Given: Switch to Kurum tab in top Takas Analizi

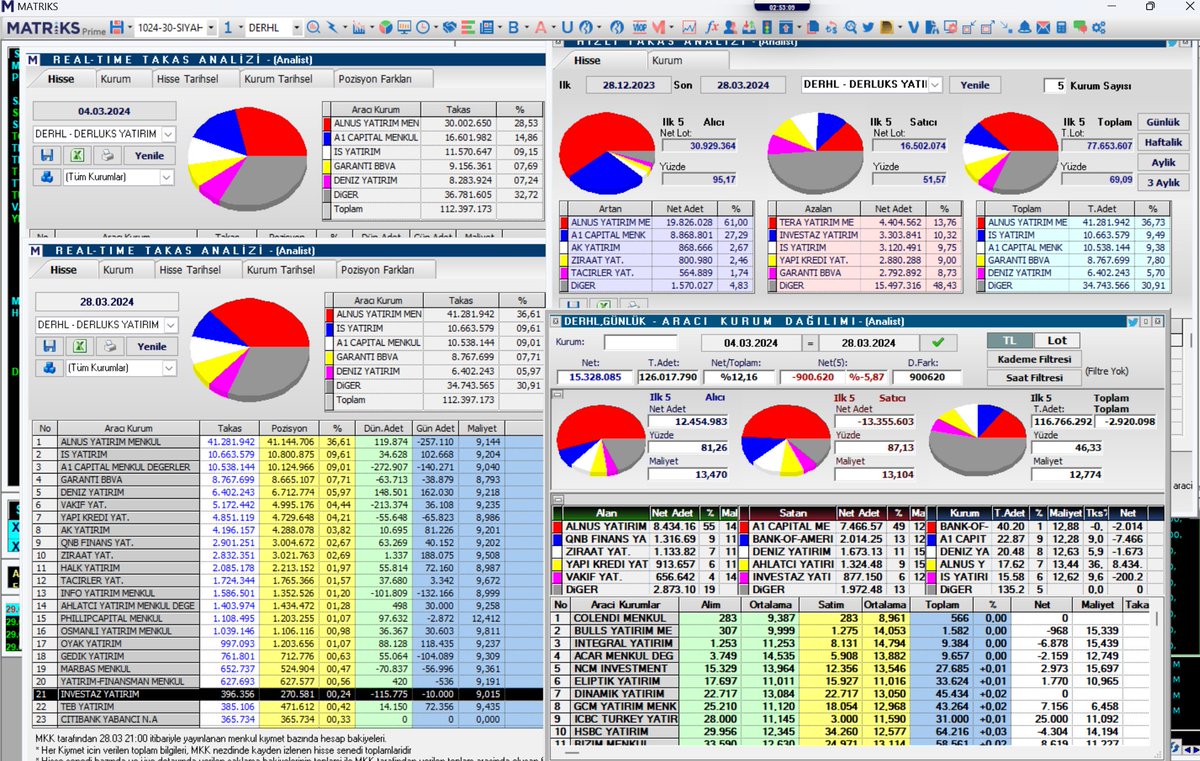Looking at the screenshot, I should pyautogui.click(x=116, y=78).
